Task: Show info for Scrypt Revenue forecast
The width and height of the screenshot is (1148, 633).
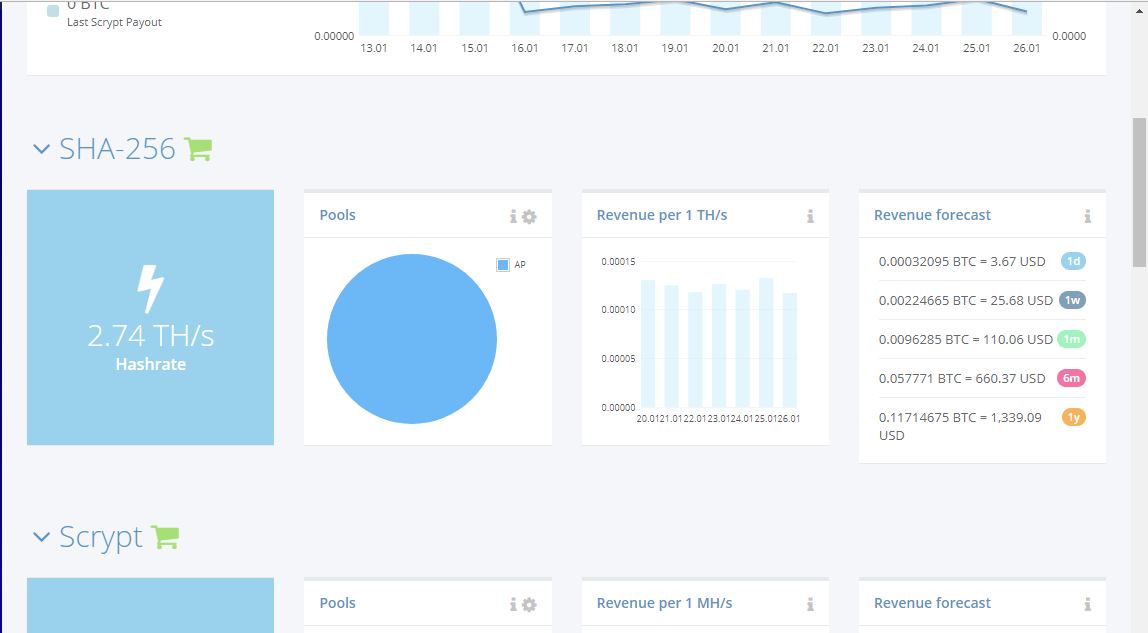Action: [x=1087, y=604]
